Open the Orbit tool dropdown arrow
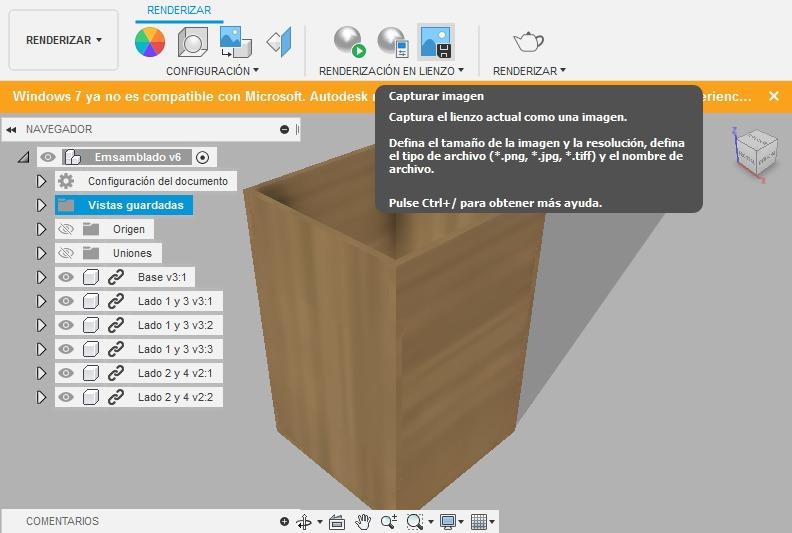The height and width of the screenshot is (533, 792). click(x=320, y=522)
